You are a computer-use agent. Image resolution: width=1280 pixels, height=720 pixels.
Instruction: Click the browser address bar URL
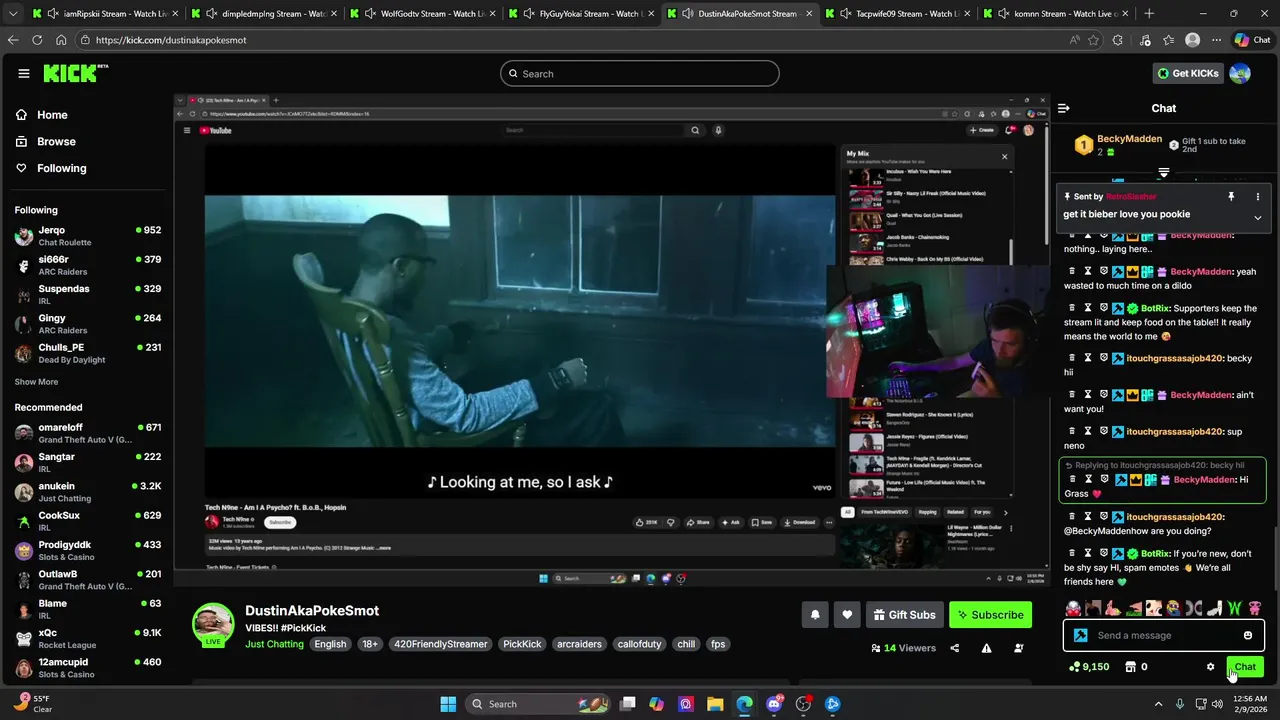point(172,40)
